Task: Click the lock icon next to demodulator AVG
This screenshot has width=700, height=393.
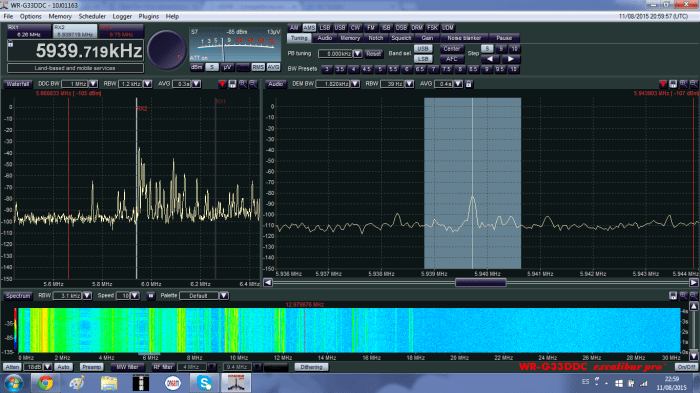Action: [x=469, y=84]
